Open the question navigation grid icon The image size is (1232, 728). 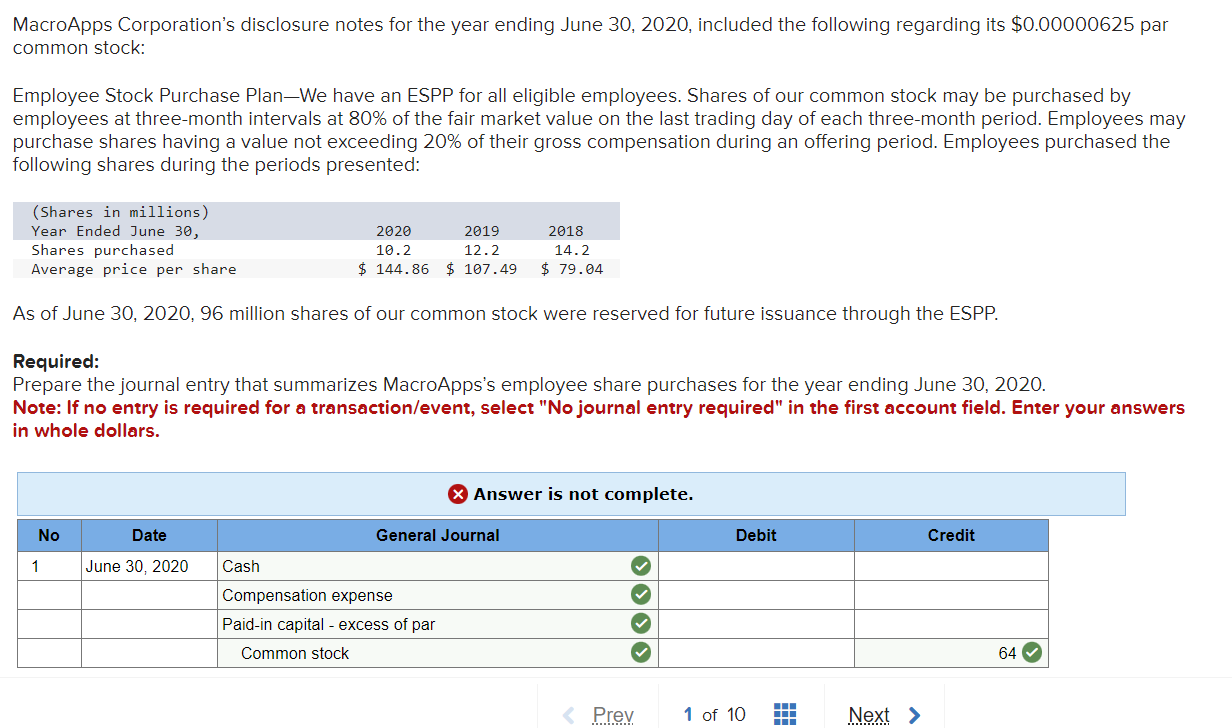pos(785,714)
